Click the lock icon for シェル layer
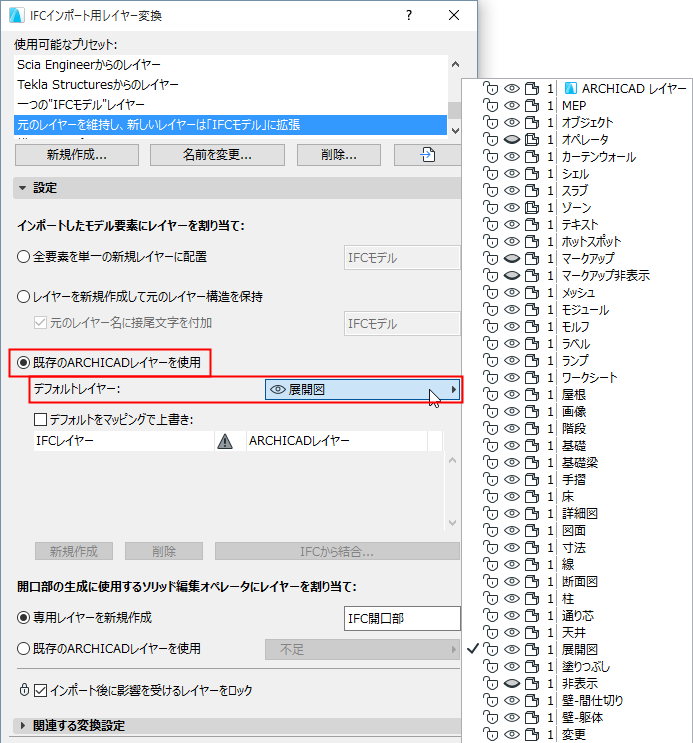The image size is (693, 743). 491,174
